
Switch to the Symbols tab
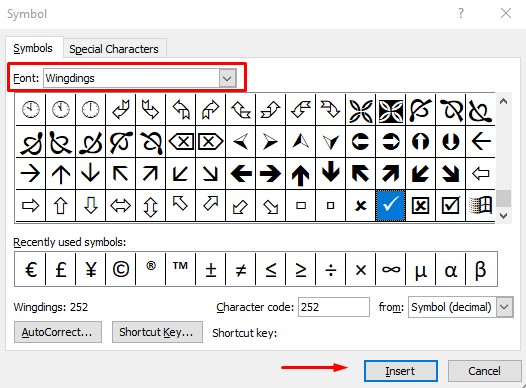(x=33, y=48)
